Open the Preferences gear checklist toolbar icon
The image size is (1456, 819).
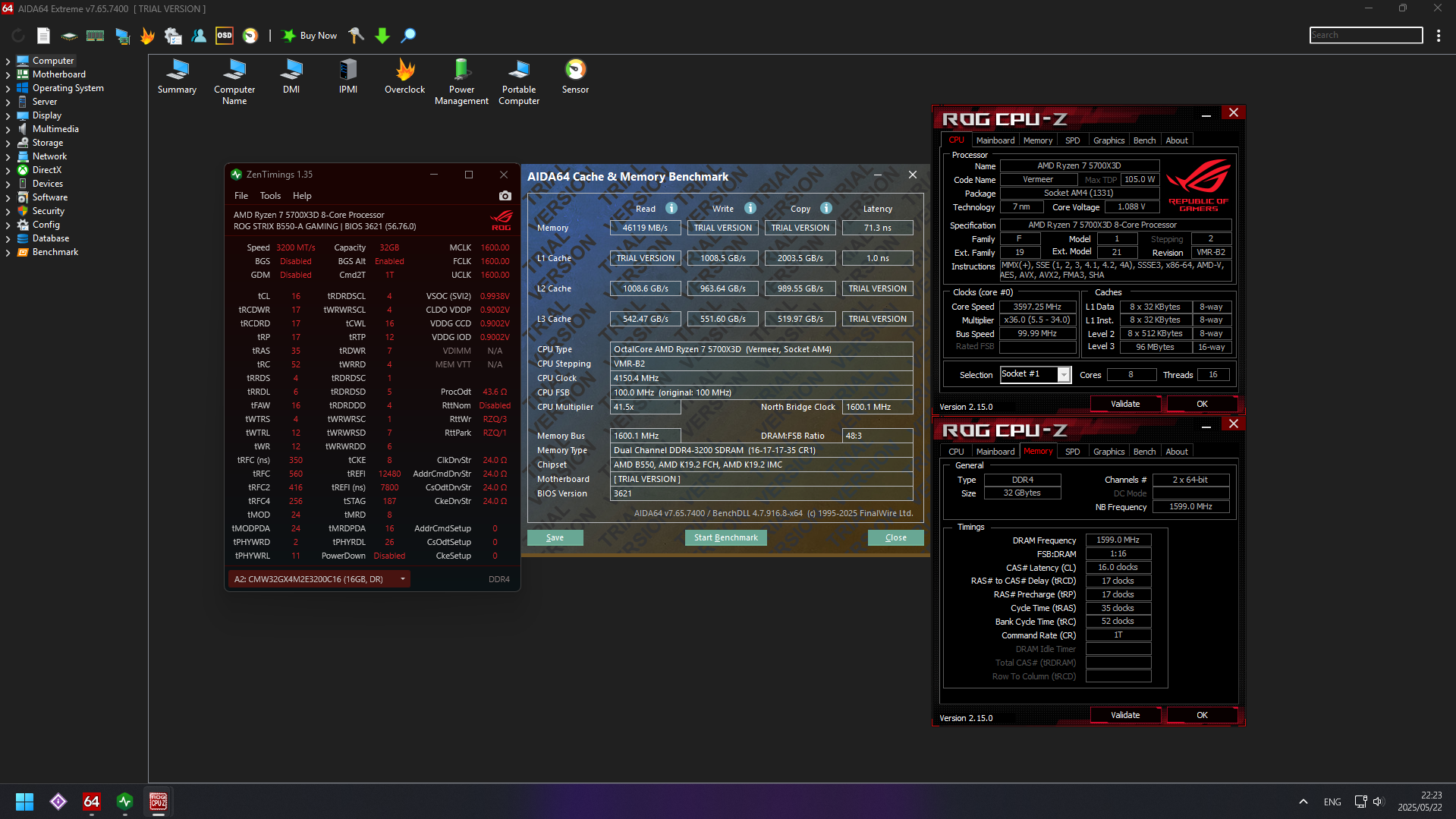point(173,36)
